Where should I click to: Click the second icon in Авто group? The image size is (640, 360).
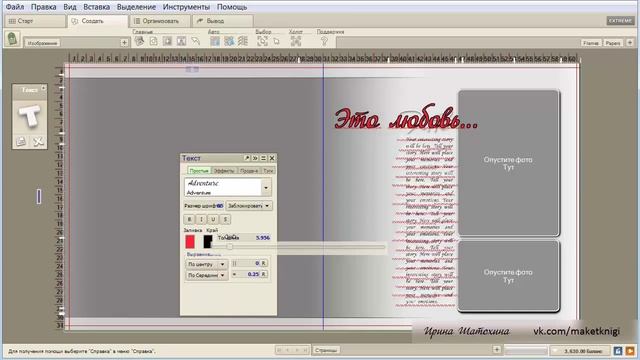(229, 41)
